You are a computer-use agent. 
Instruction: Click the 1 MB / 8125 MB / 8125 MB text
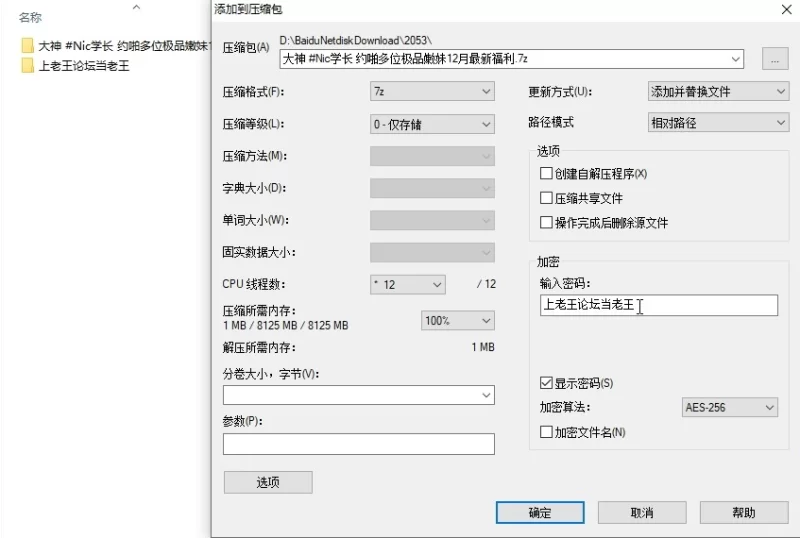(x=285, y=326)
